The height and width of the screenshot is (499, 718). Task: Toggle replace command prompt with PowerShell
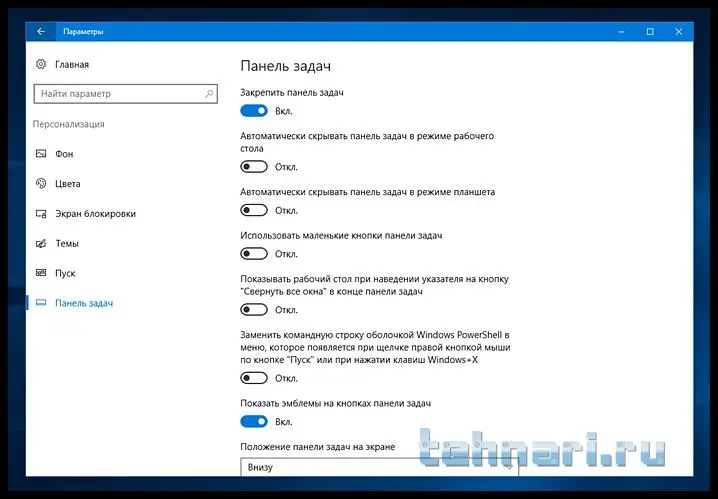[254, 378]
